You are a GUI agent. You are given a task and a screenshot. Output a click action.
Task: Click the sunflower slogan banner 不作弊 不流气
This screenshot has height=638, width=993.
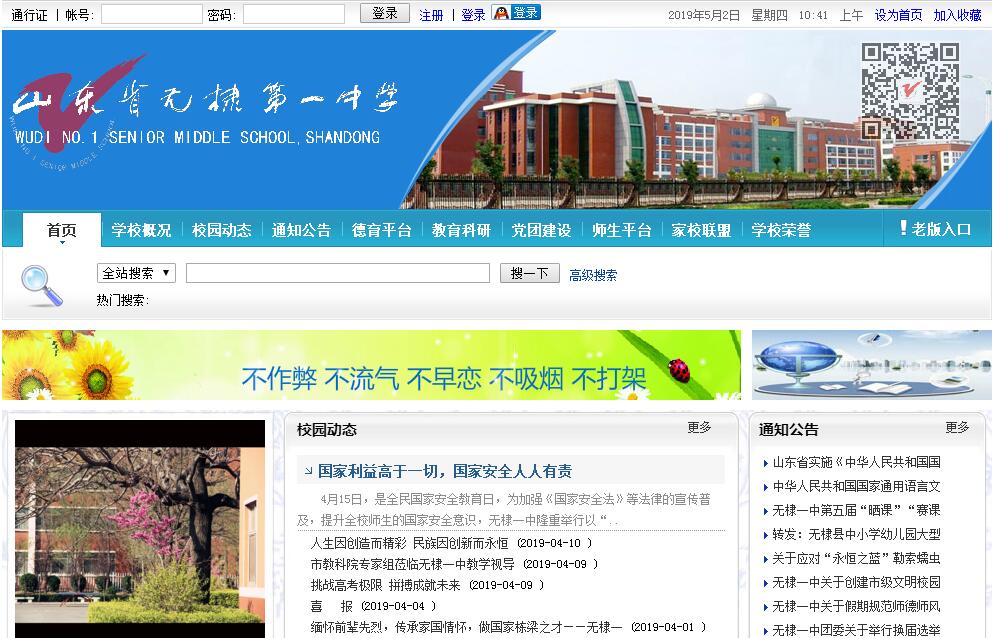click(371, 365)
